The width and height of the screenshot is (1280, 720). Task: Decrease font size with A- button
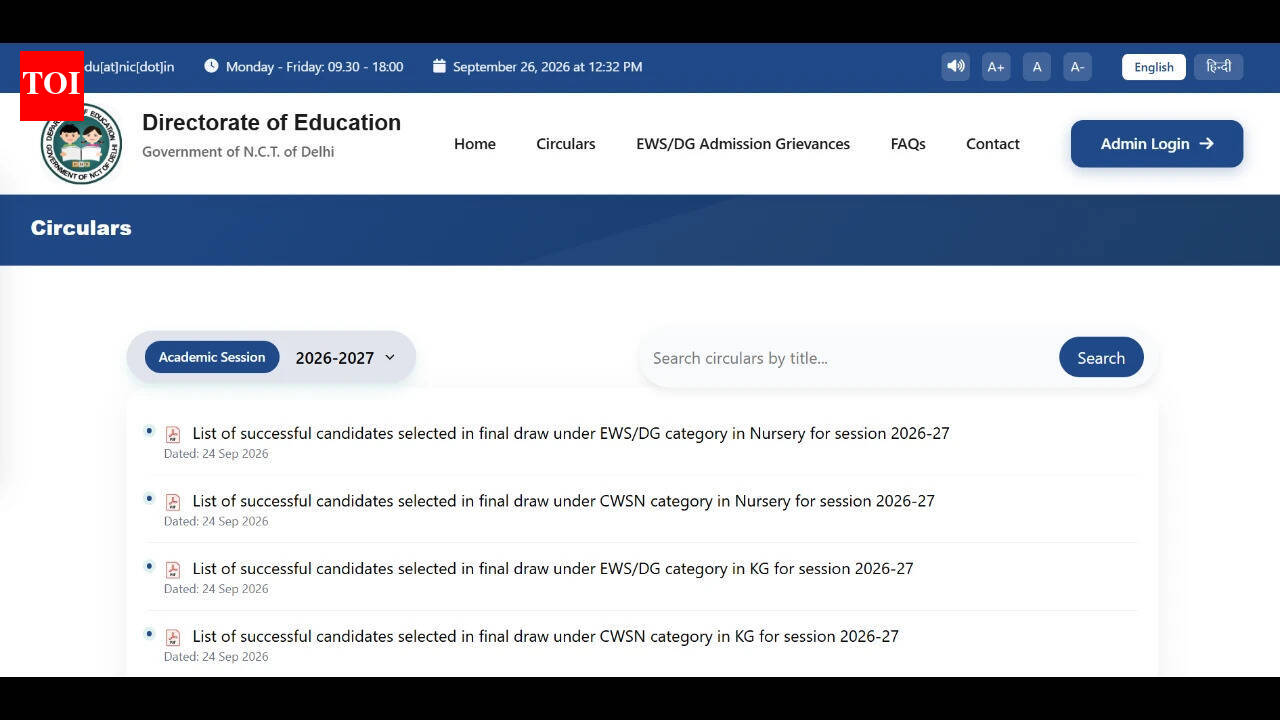point(1077,67)
